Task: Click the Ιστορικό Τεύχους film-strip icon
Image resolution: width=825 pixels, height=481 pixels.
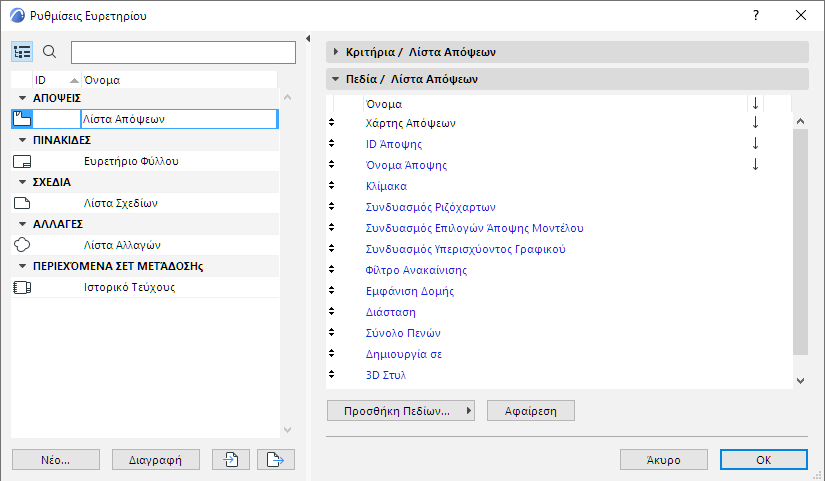Action: pyautogui.click(x=22, y=287)
